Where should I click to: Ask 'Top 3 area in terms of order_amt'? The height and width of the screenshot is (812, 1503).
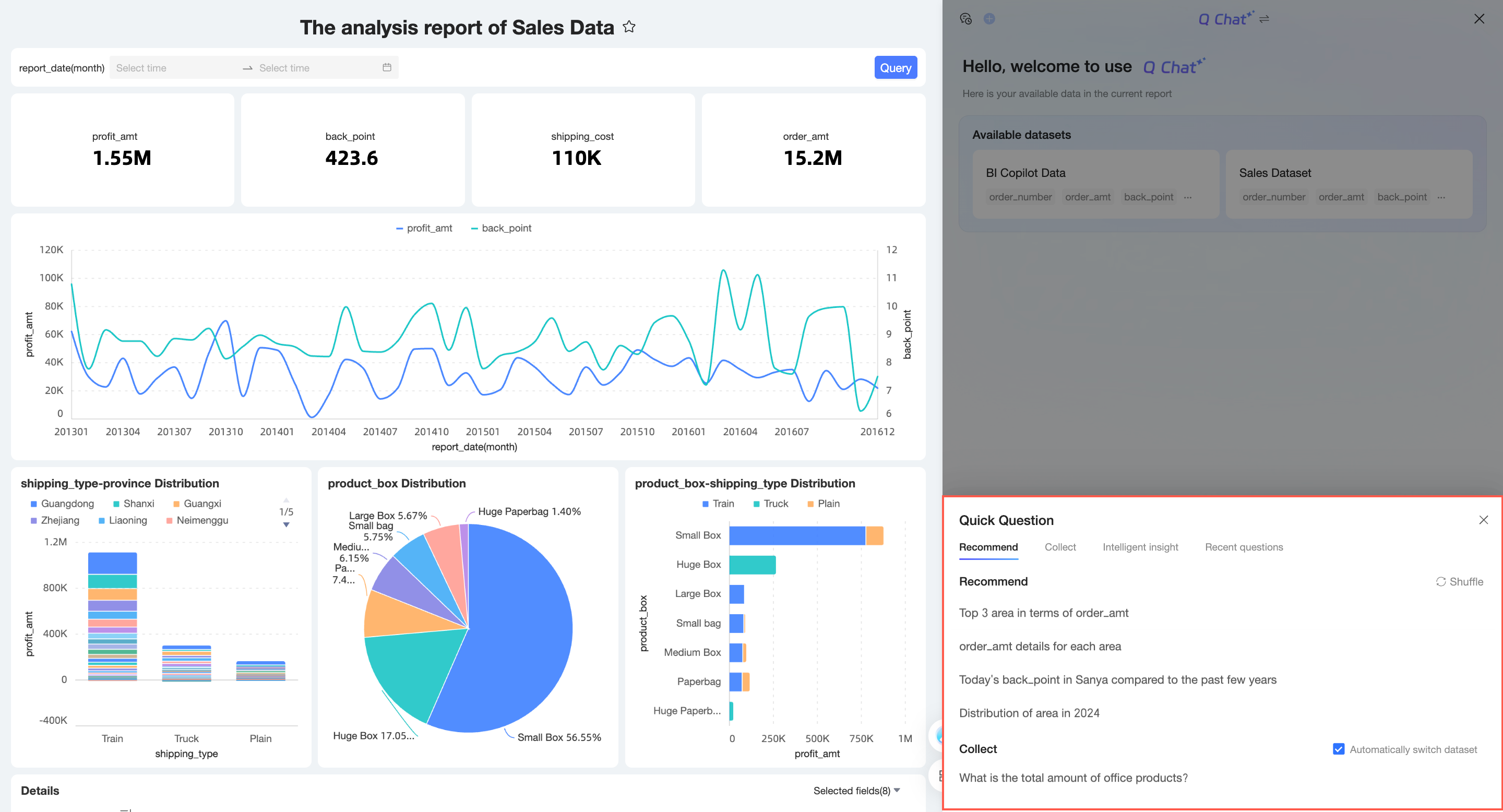pyautogui.click(x=1043, y=613)
